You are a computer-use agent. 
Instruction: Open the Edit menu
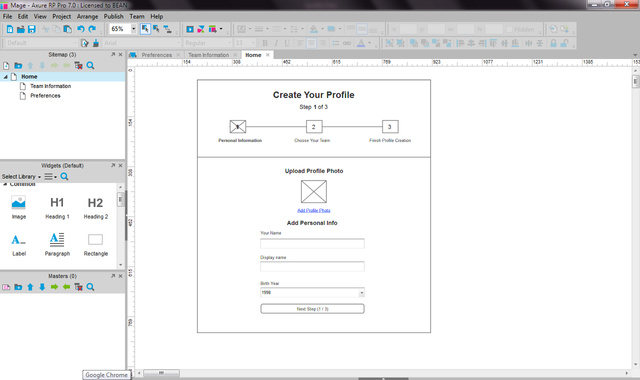click(x=23, y=16)
